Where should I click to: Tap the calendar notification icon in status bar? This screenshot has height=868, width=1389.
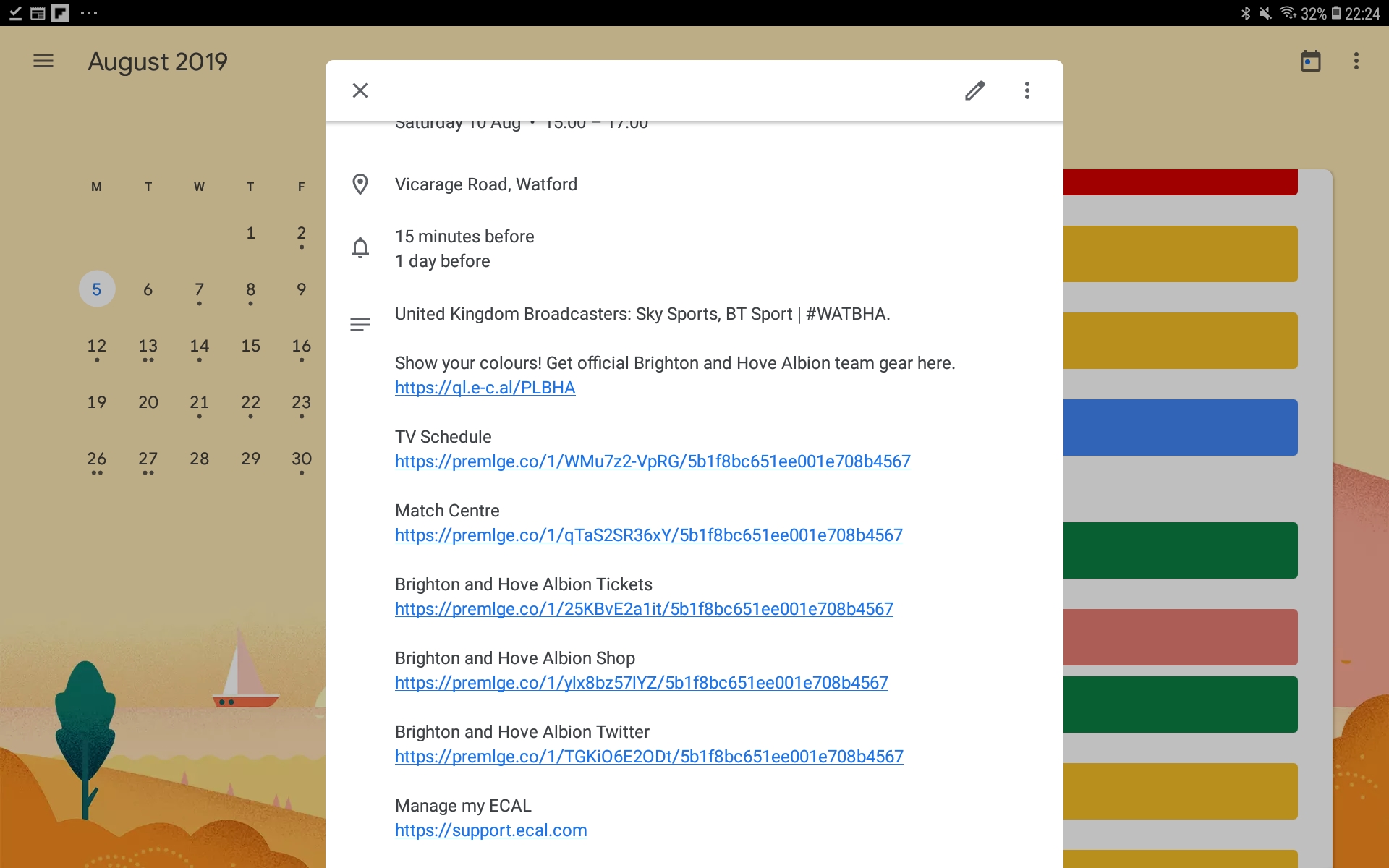tap(38, 13)
